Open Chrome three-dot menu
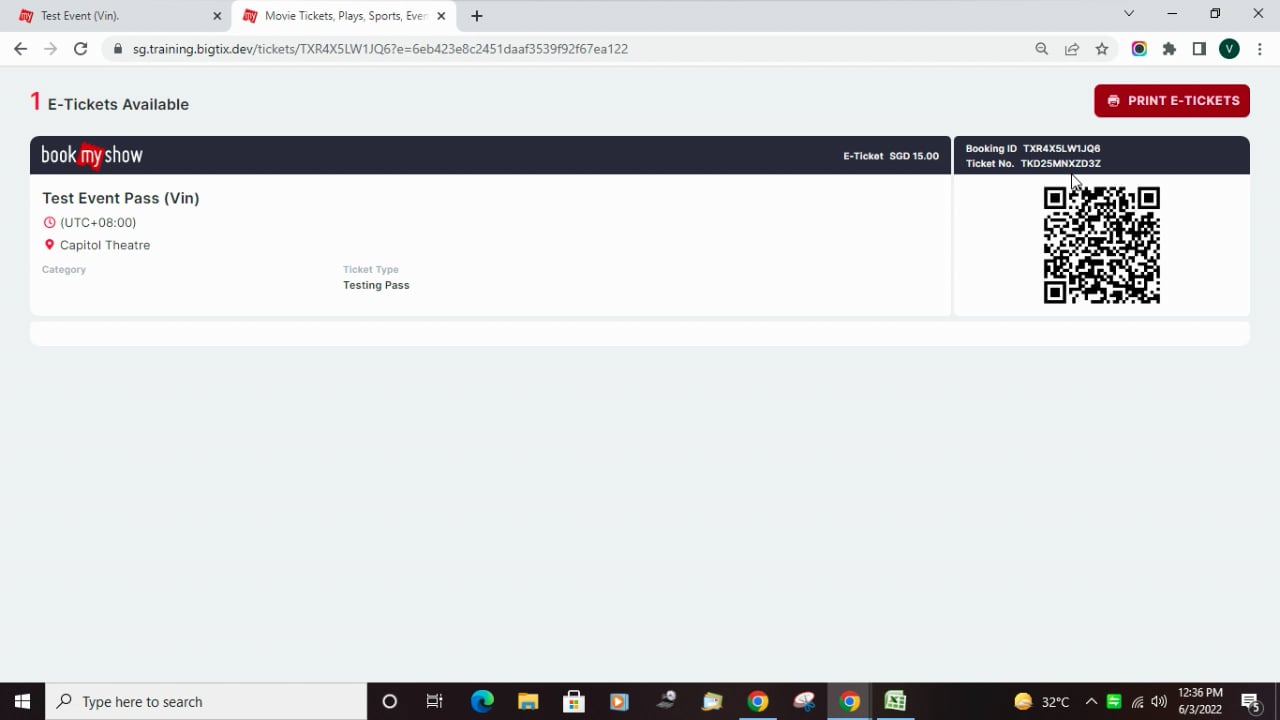This screenshot has height=720, width=1280. 1259,49
